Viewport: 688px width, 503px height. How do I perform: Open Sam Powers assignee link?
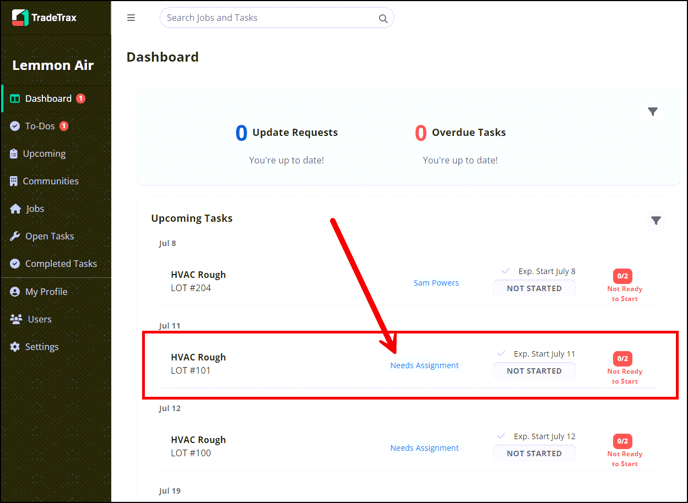pos(436,283)
